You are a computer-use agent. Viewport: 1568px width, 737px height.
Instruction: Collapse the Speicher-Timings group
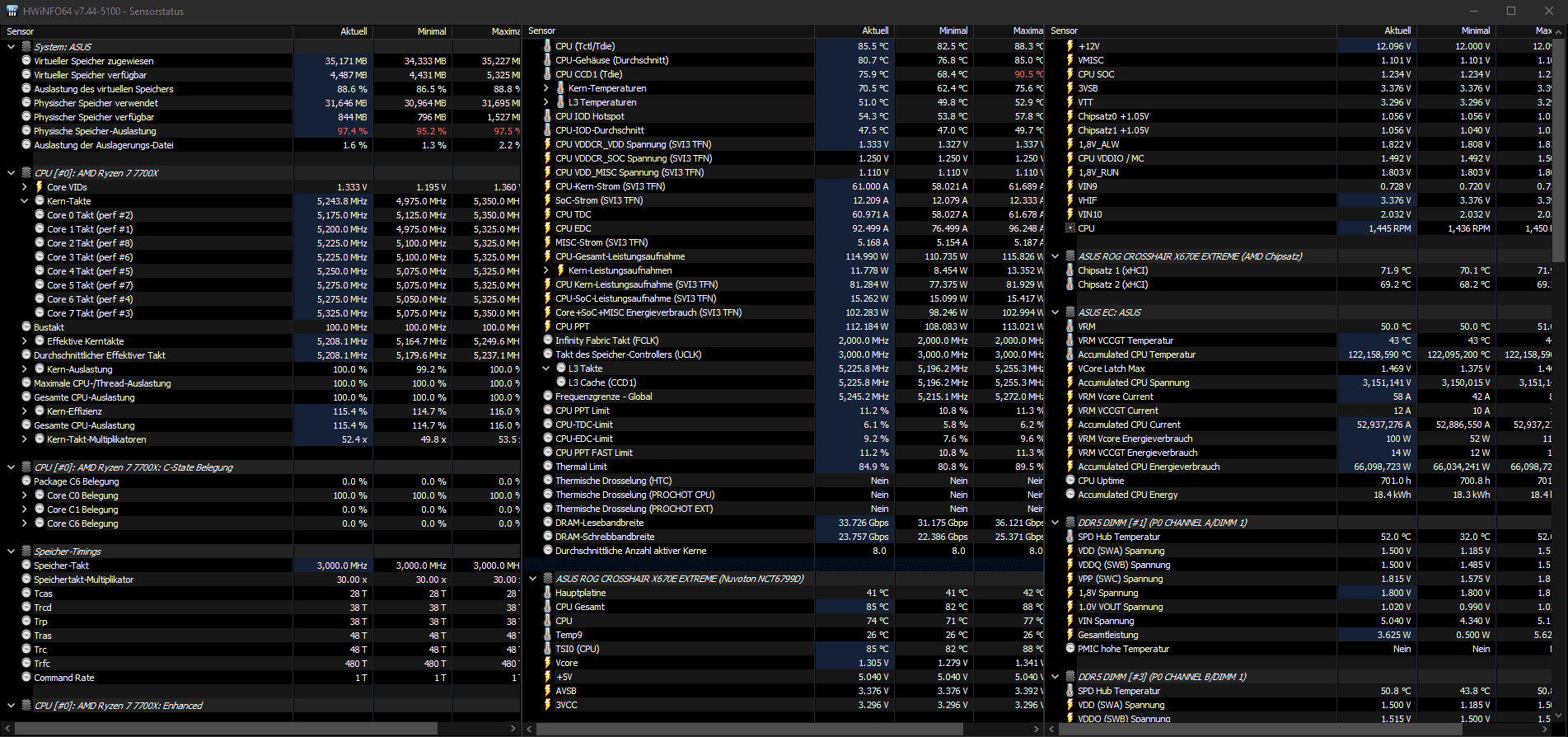click(12, 552)
